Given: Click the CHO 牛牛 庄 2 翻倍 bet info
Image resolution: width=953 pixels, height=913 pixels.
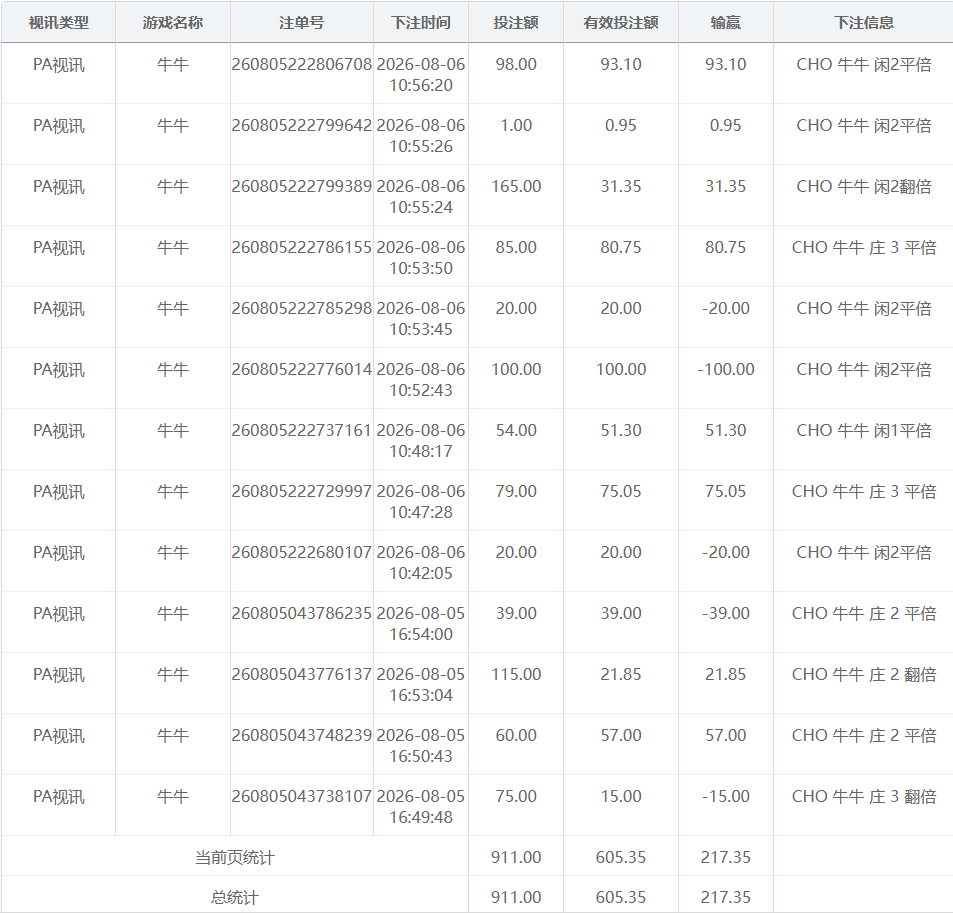Looking at the screenshot, I should (864, 674).
